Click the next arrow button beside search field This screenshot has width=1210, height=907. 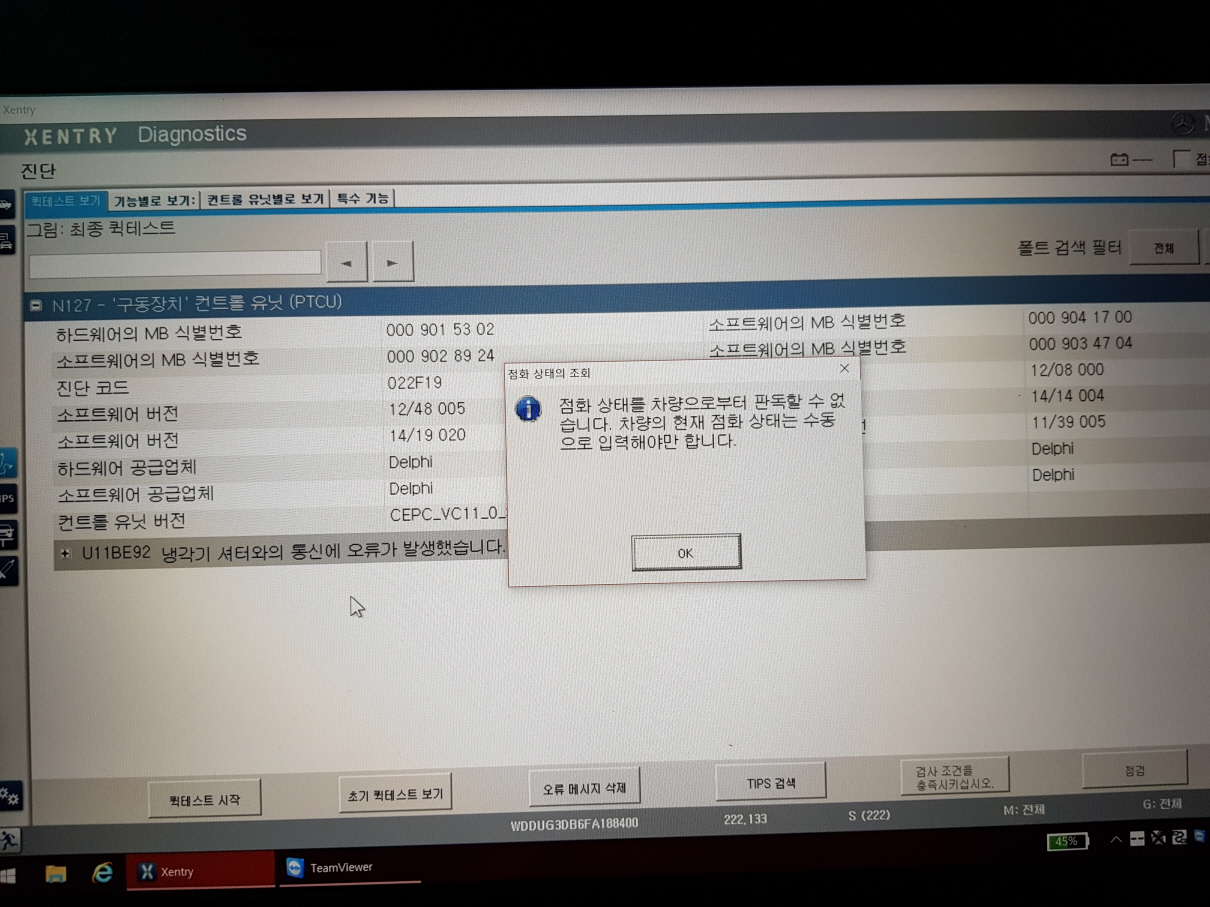coord(392,263)
